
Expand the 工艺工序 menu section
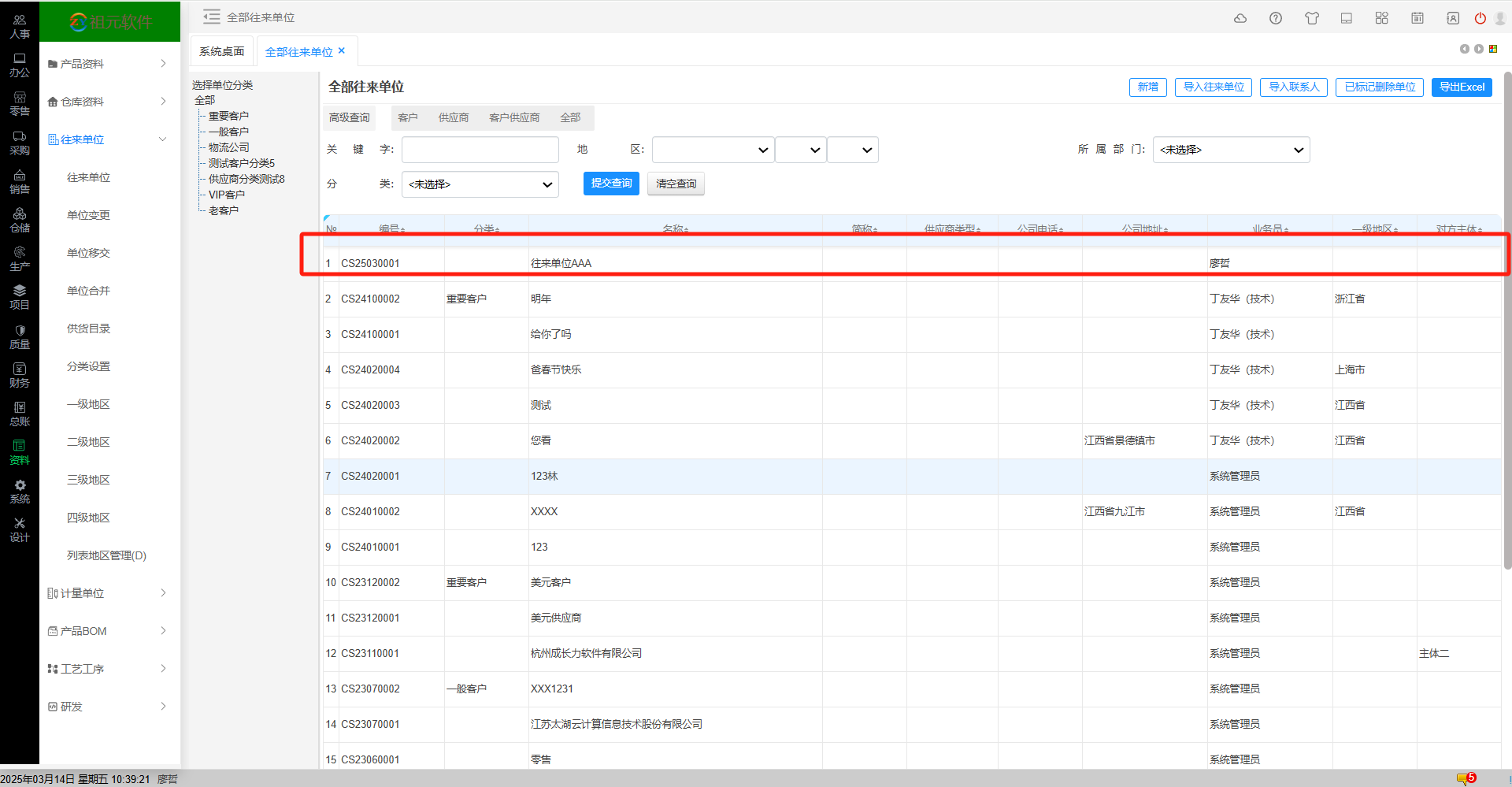tap(109, 669)
